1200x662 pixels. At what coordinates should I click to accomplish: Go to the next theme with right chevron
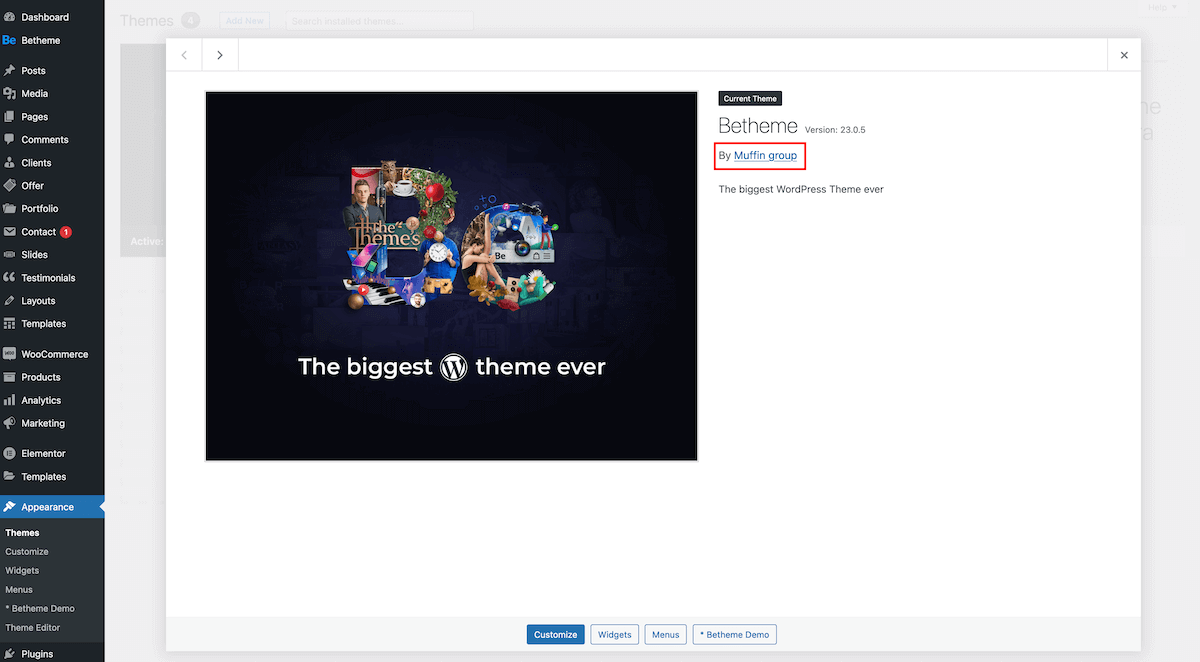(x=220, y=55)
